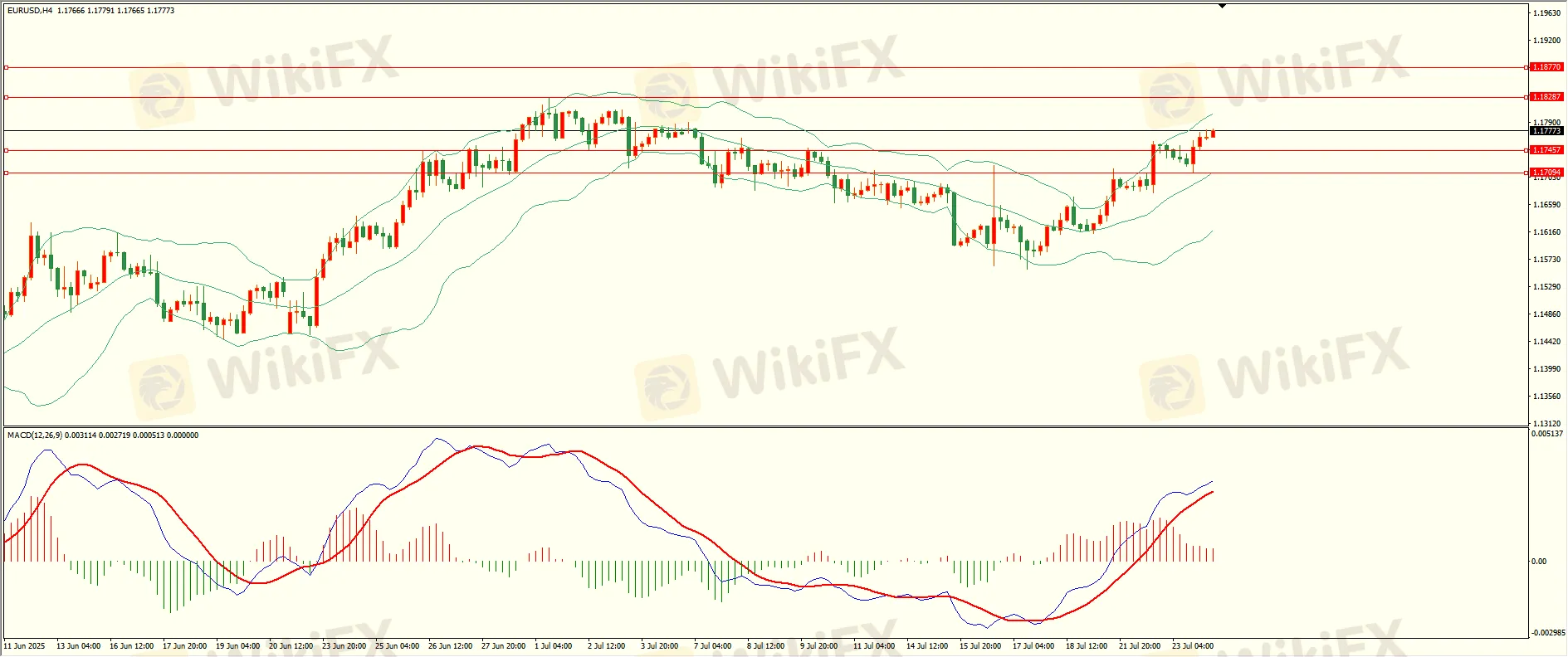Click the 20 Jun 12:00 time label
Screen dimensions: 1568x657
291,645
